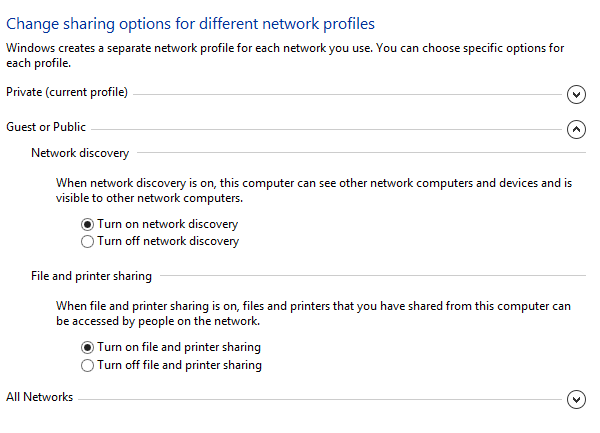The width and height of the screenshot is (600, 433).
Task: Choose the Turn off file and printer sharing radio circle
Action: (x=88, y=365)
